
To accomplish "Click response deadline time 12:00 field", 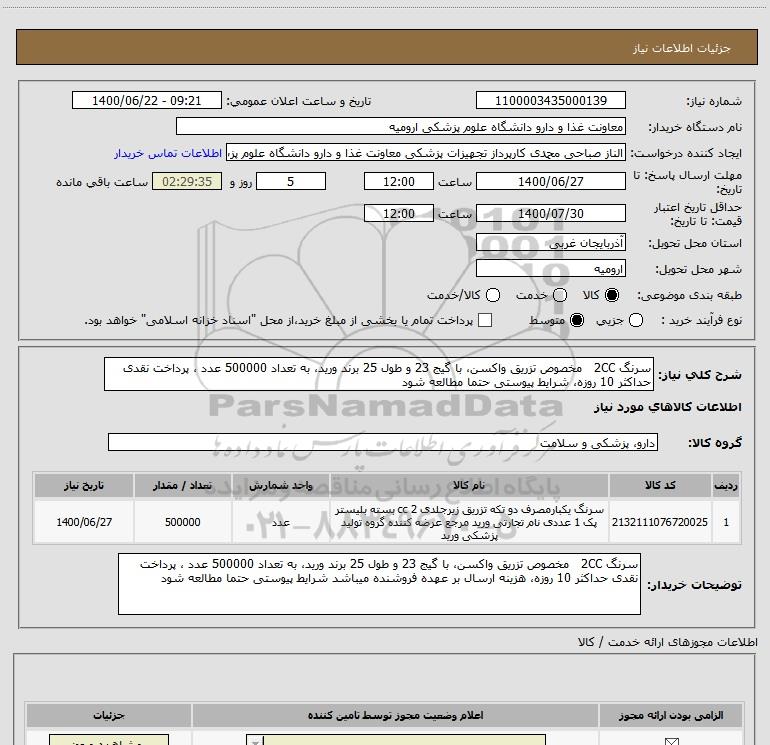I will [399, 182].
